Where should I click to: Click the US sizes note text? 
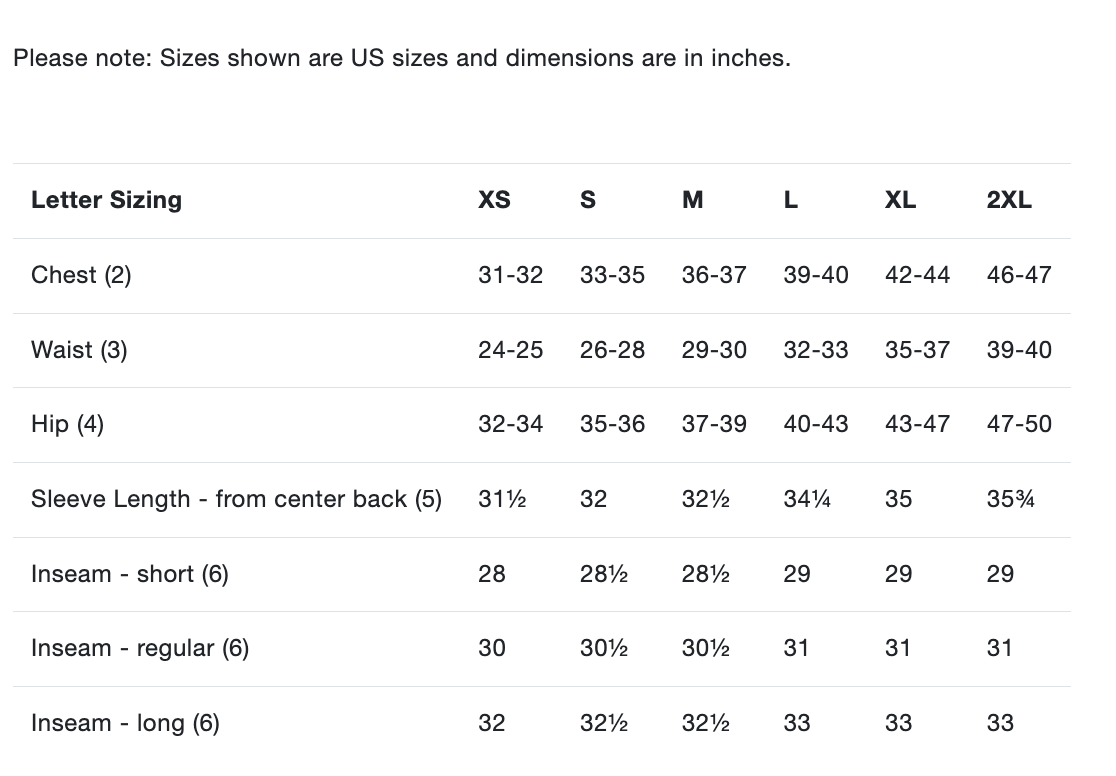tap(401, 58)
